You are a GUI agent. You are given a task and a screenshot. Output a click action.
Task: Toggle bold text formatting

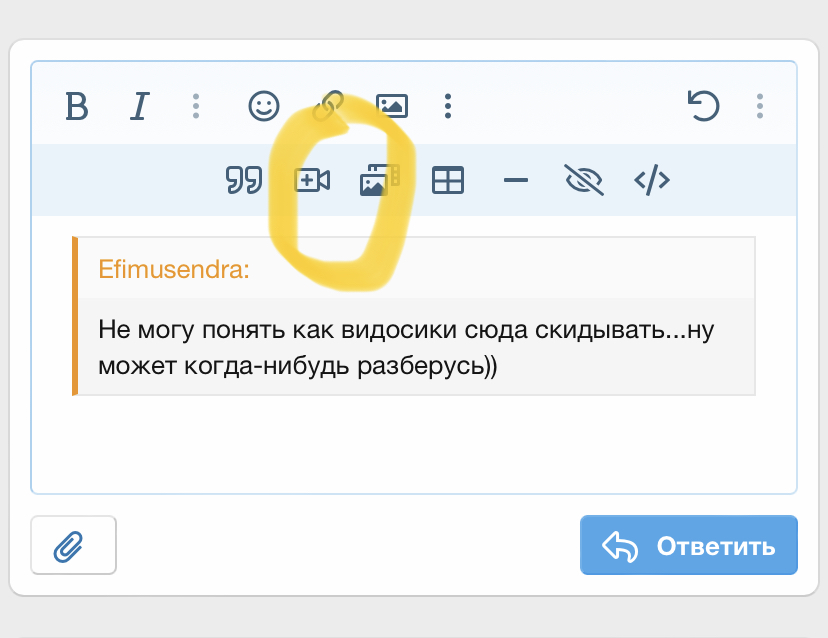pos(77,106)
